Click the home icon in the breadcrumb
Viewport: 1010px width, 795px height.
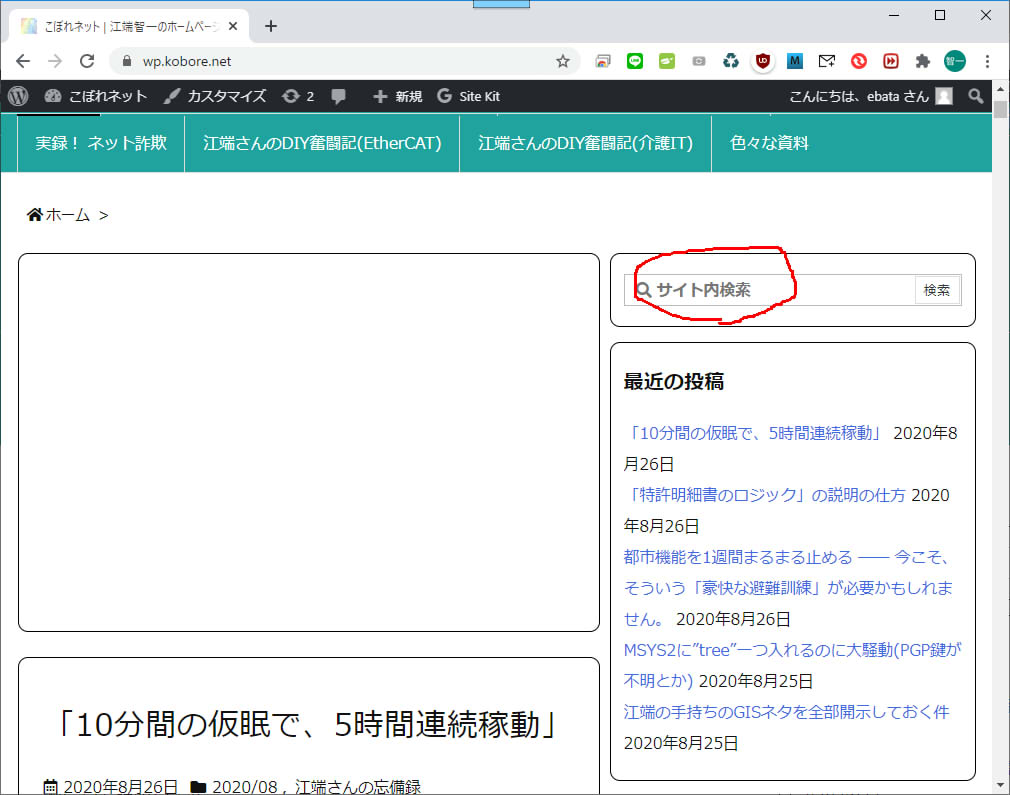coord(35,215)
